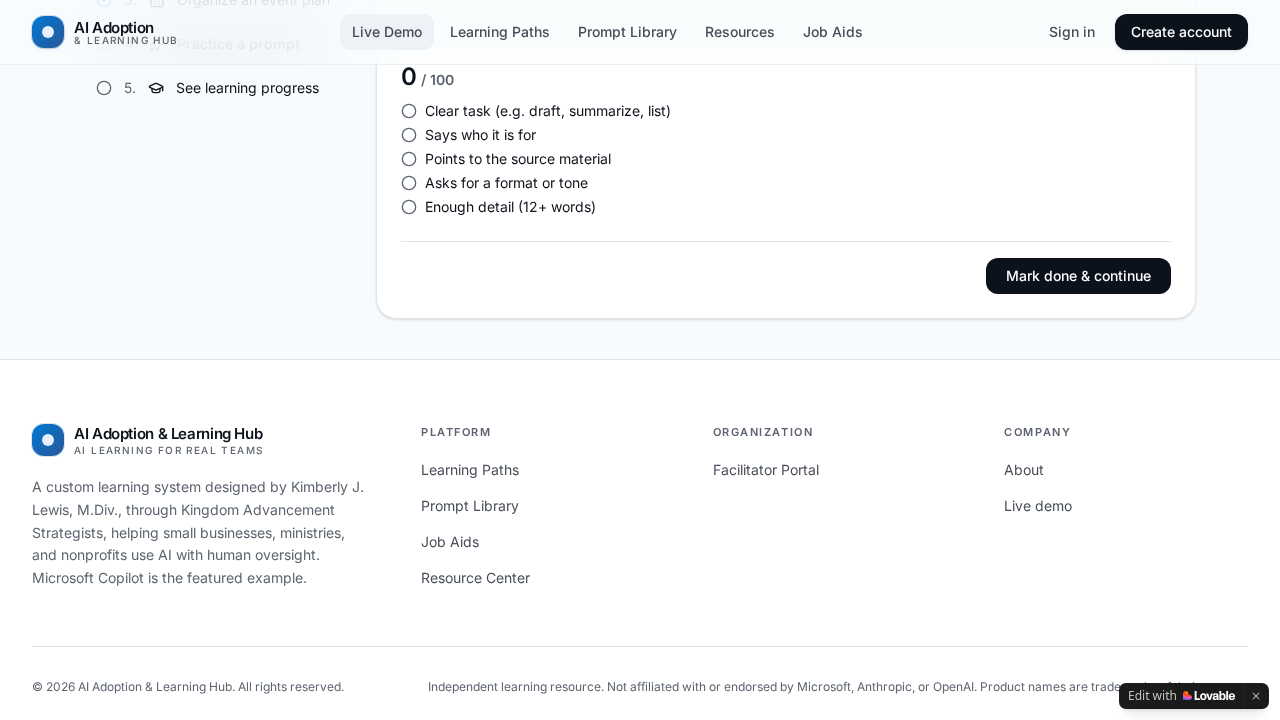Select Resources in the top navigation
Viewport: 1280px width, 720px height.
tap(740, 32)
